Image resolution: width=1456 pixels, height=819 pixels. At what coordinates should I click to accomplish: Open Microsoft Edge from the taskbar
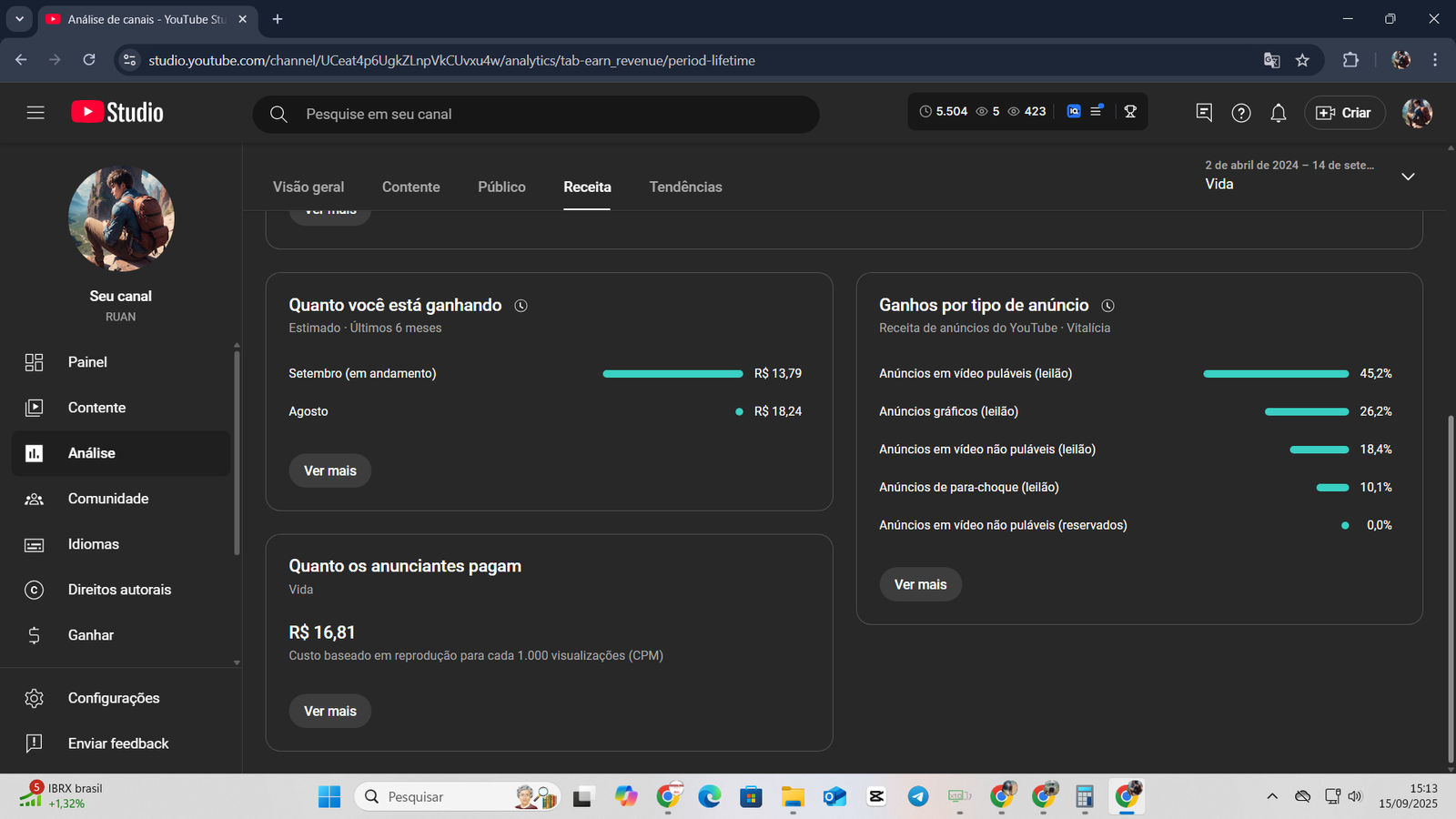709,797
